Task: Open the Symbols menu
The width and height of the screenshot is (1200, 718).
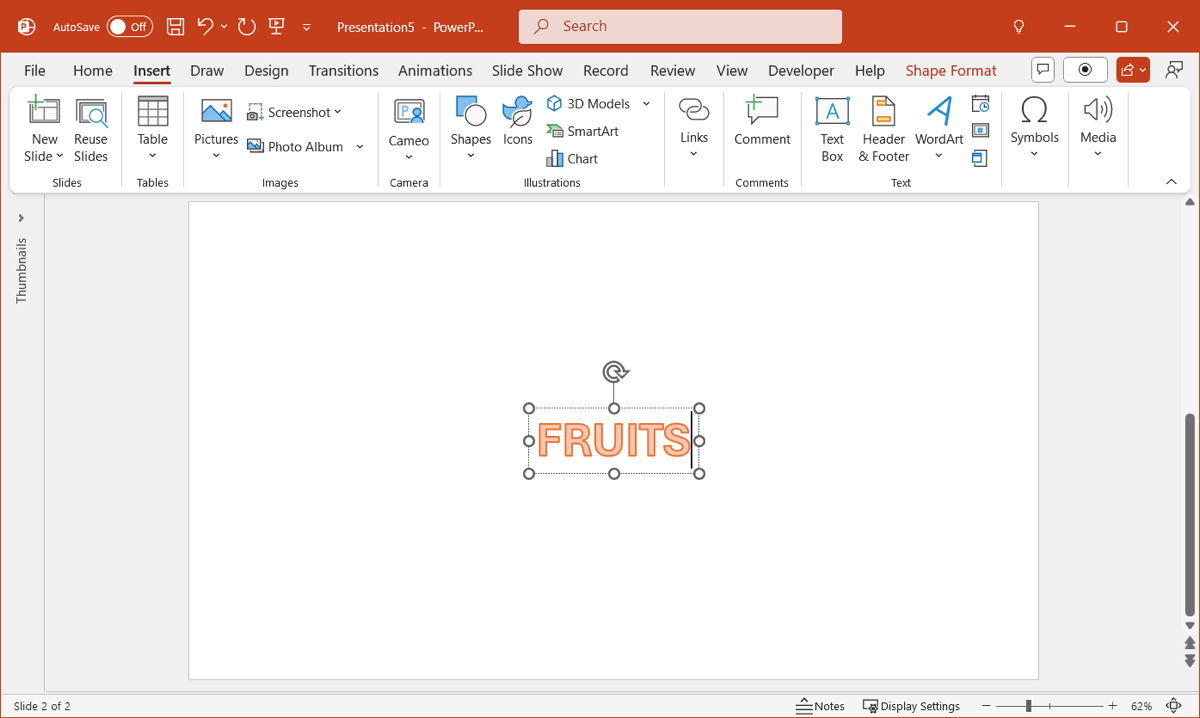Action: [1034, 128]
